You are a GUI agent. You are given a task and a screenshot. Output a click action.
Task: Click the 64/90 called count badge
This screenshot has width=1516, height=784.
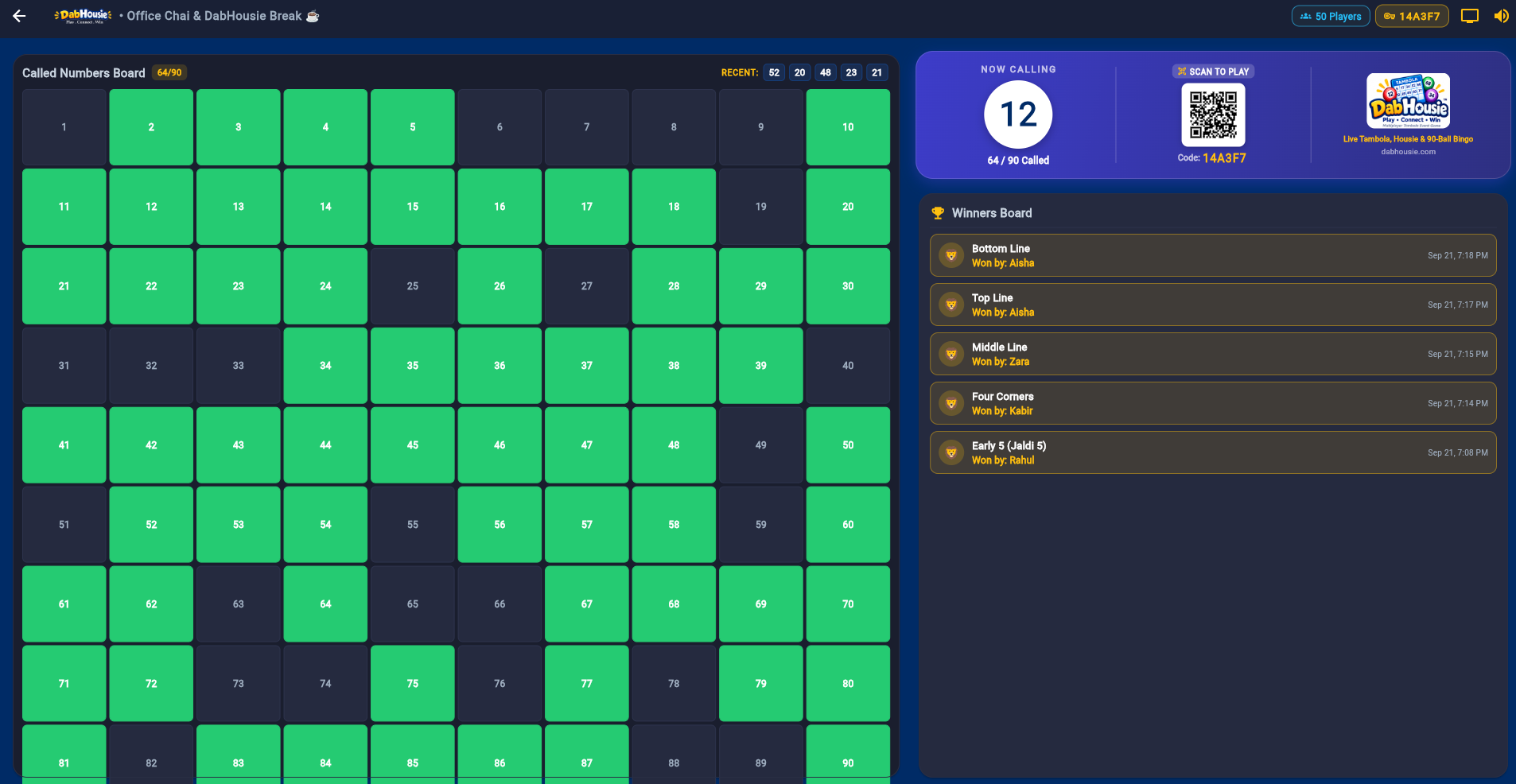(169, 72)
